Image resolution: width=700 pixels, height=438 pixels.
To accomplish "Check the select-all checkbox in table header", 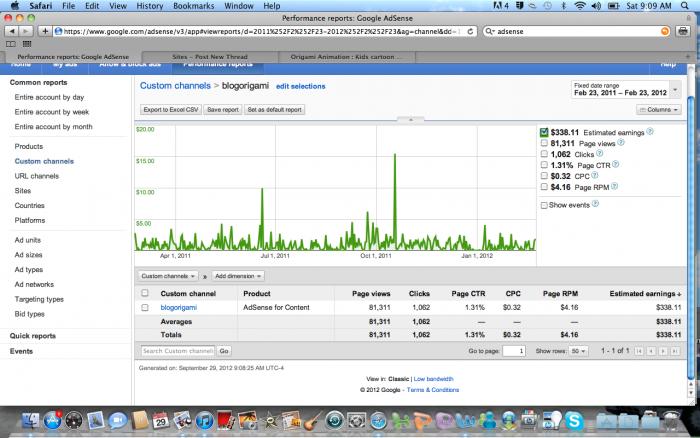I will click(x=145, y=293).
